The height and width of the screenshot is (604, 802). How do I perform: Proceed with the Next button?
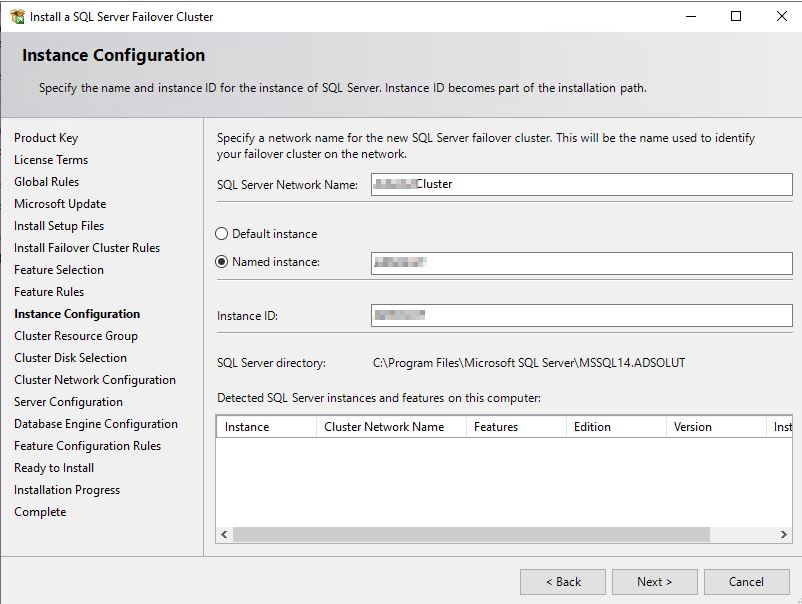pyautogui.click(x=655, y=582)
